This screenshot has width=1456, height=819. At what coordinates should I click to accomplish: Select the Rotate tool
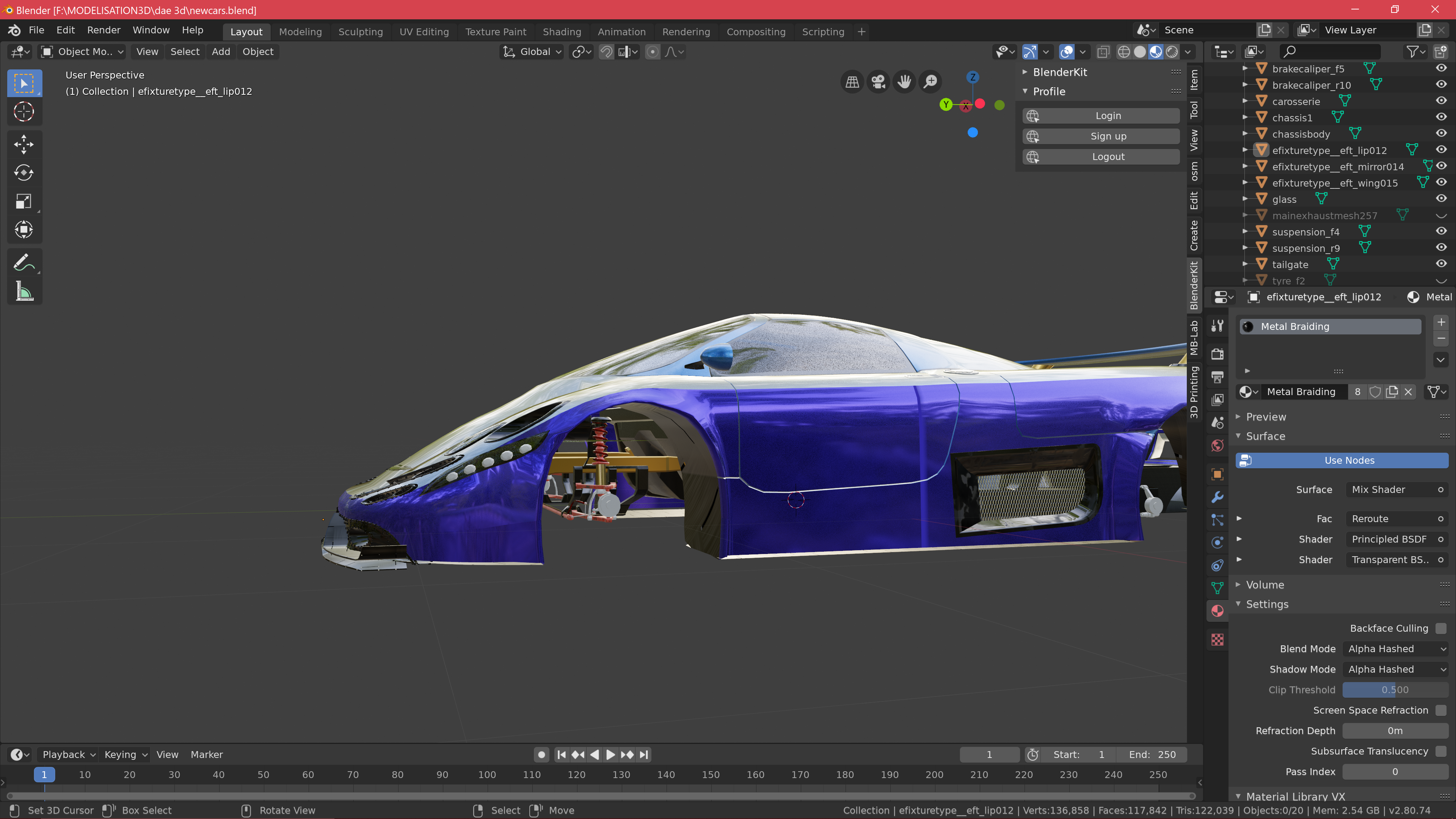click(x=24, y=173)
